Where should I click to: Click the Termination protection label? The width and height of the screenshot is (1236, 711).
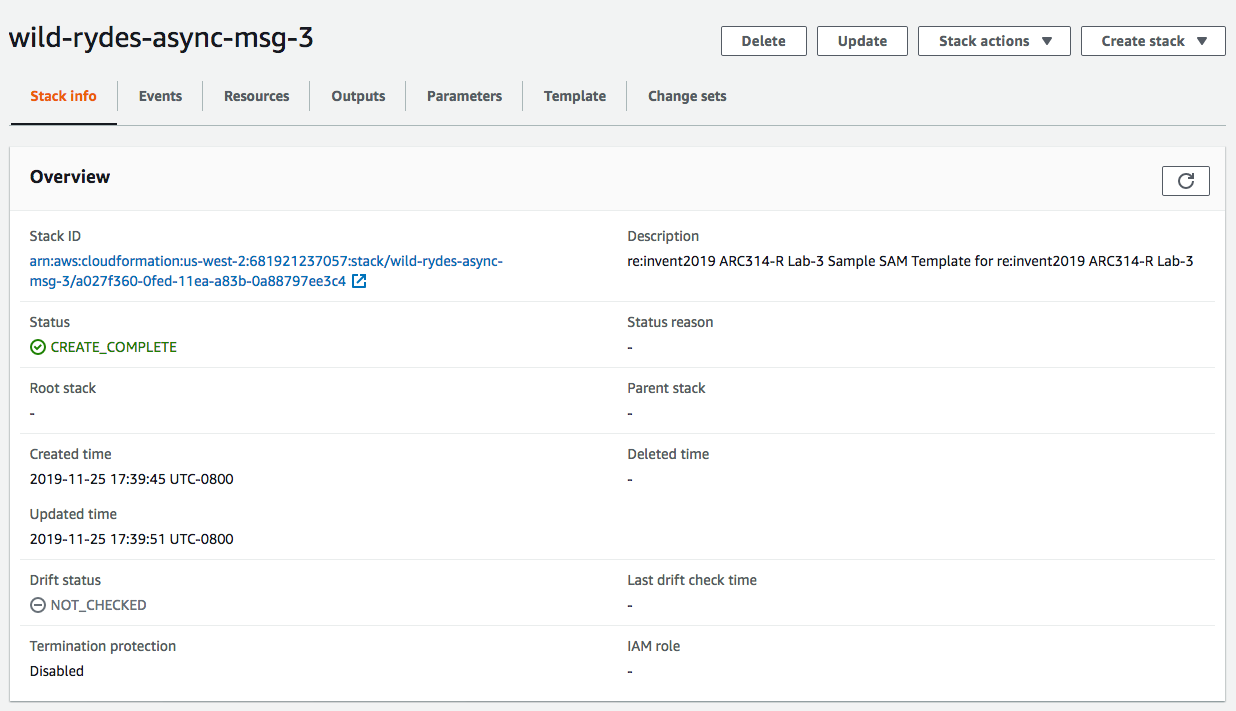click(x=103, y=646)
